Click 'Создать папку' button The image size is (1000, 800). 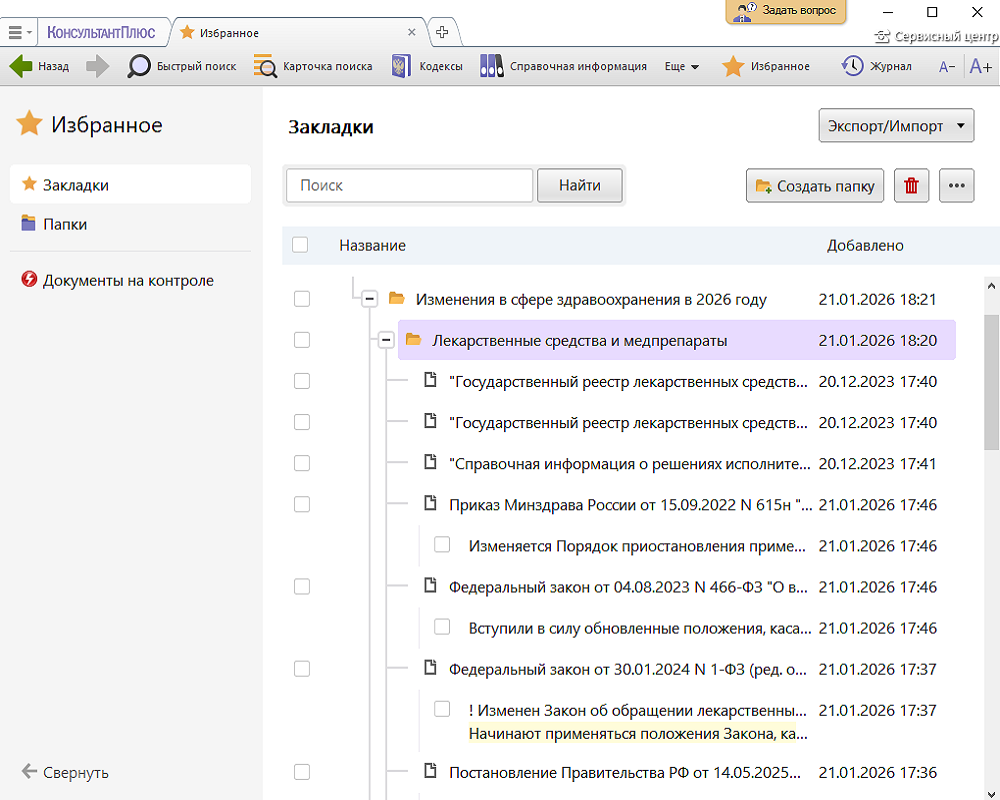pyautogui.click(x=815, y=186)
